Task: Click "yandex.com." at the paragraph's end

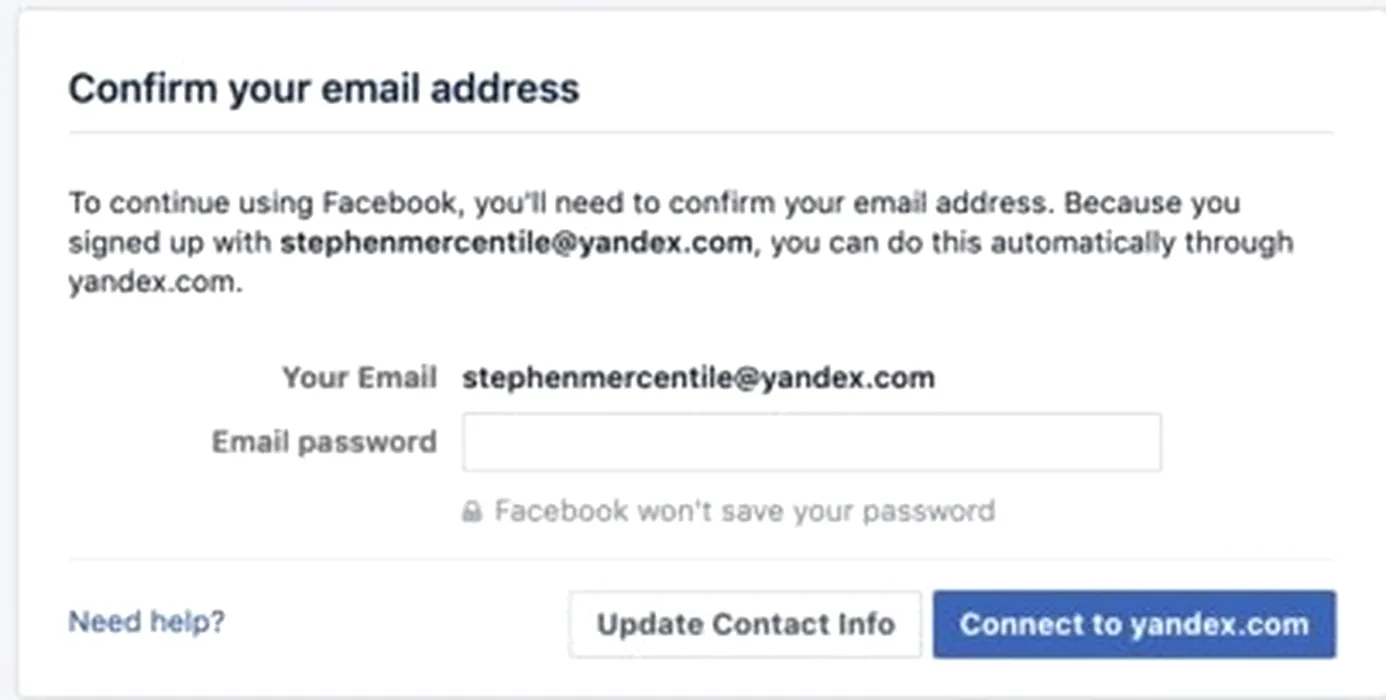Action: (x=155, y=283)
